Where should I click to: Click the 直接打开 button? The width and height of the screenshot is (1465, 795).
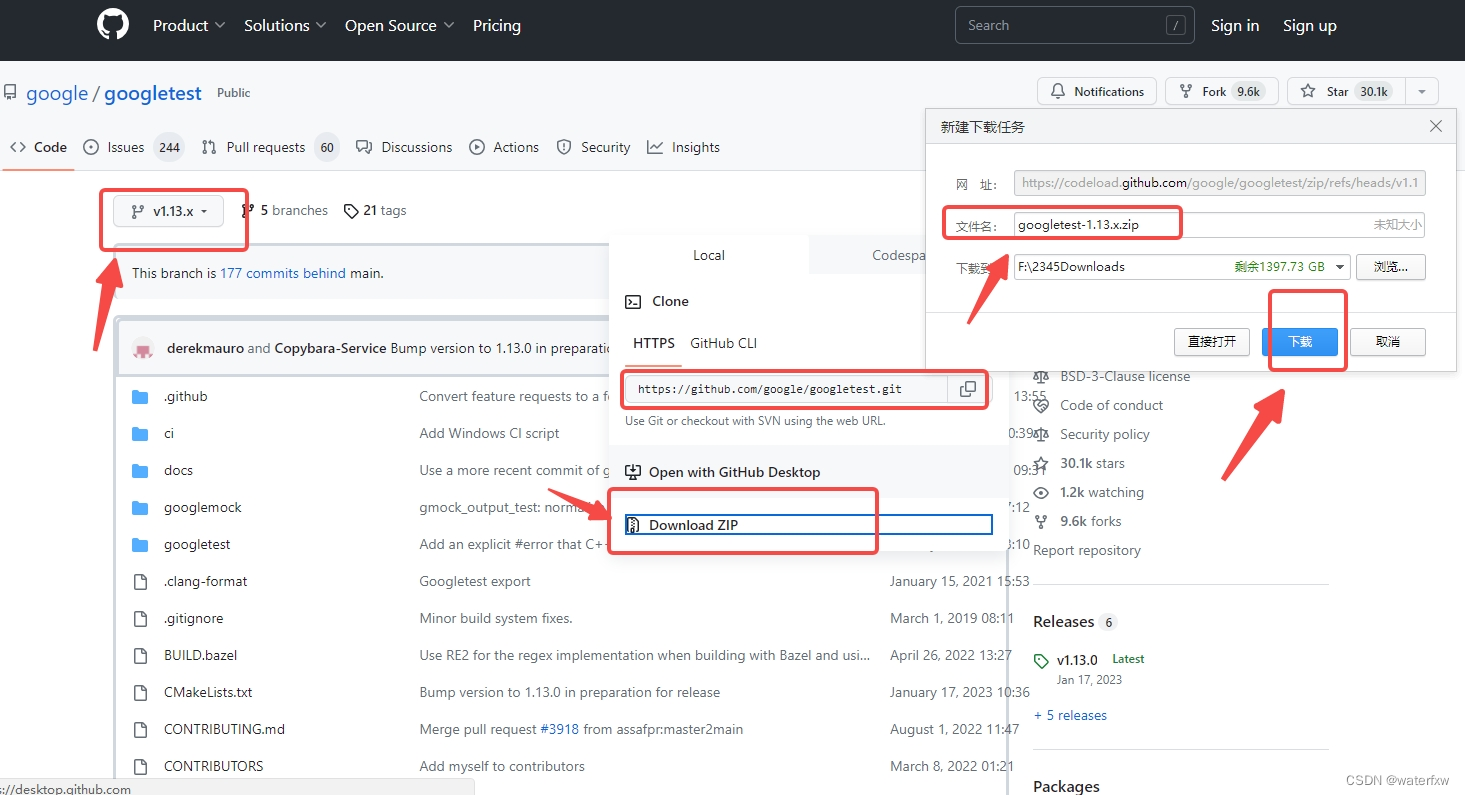pos(1212,341)
